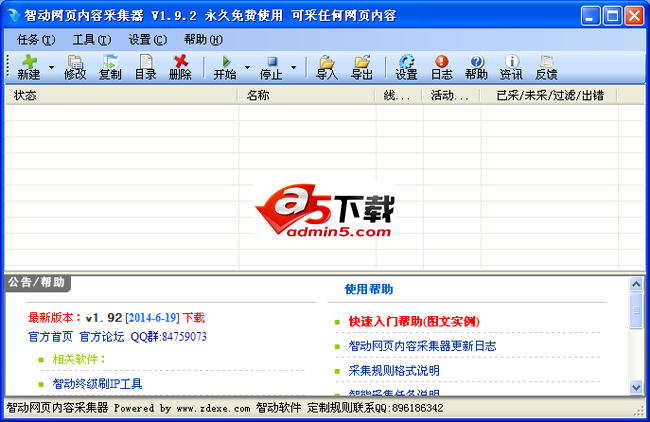Click the scroll up arrow in help panel

636,284
